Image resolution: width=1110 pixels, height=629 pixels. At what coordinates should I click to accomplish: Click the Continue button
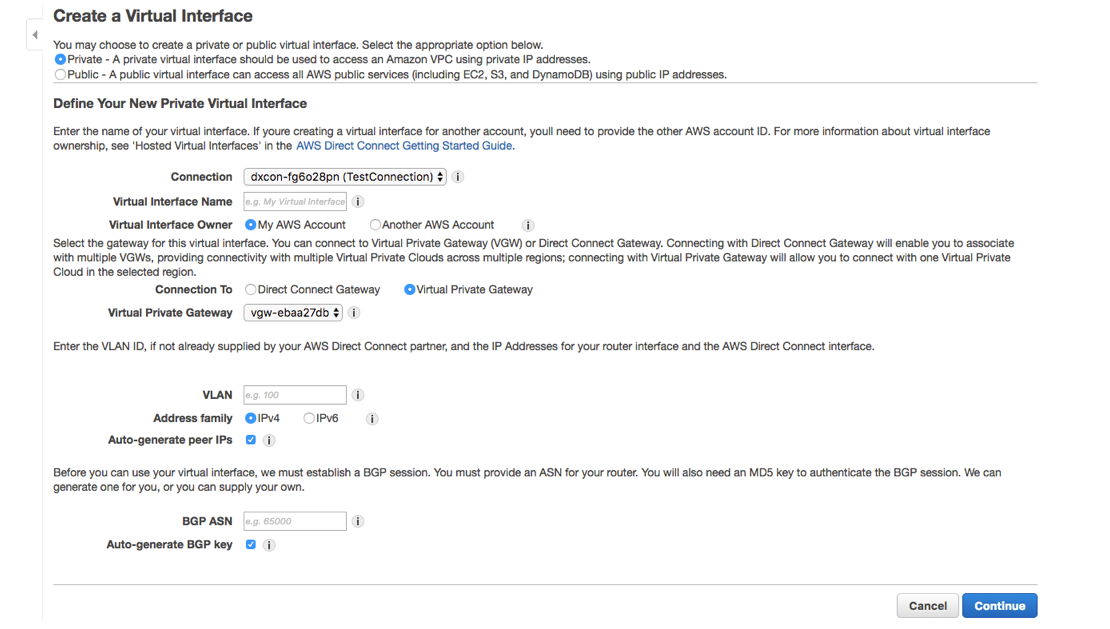999,606
